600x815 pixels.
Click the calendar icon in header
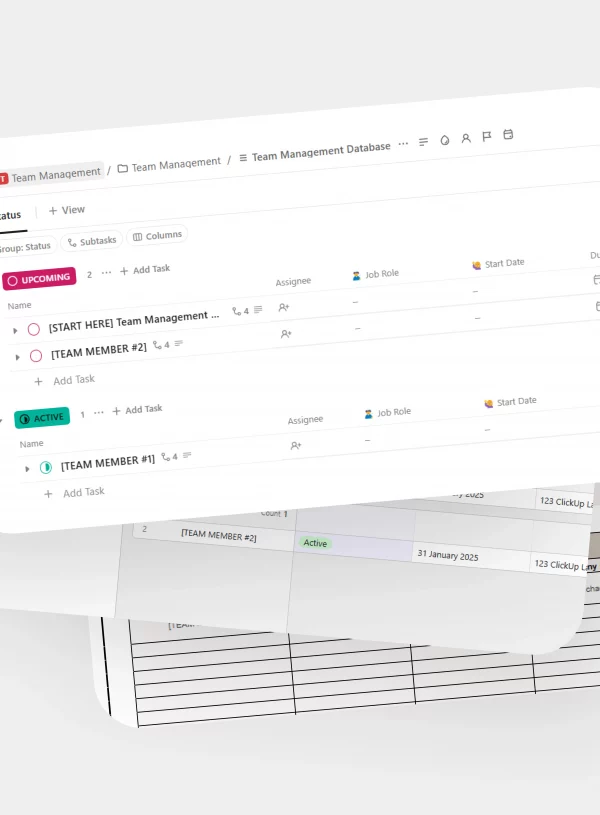(508, 135)
